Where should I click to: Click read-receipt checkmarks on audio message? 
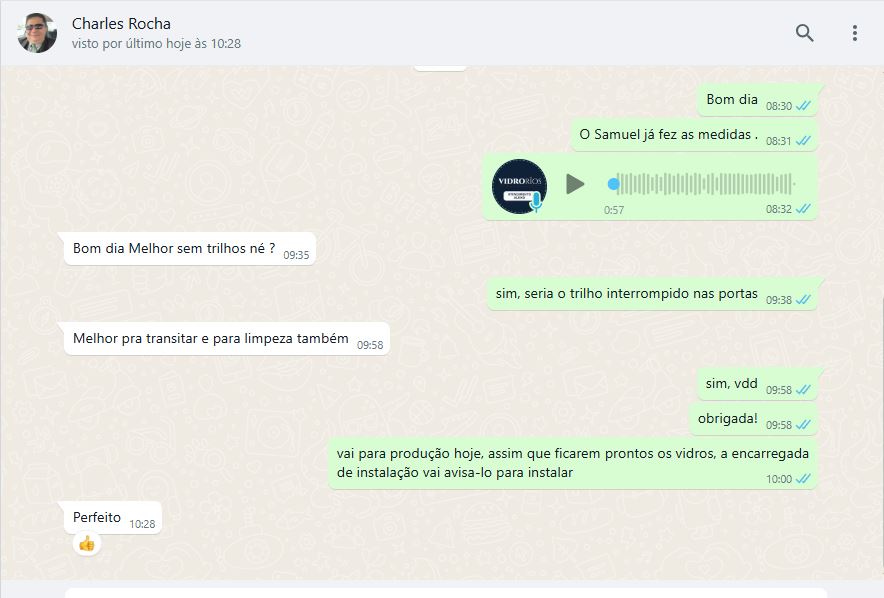tap(803, 209)
